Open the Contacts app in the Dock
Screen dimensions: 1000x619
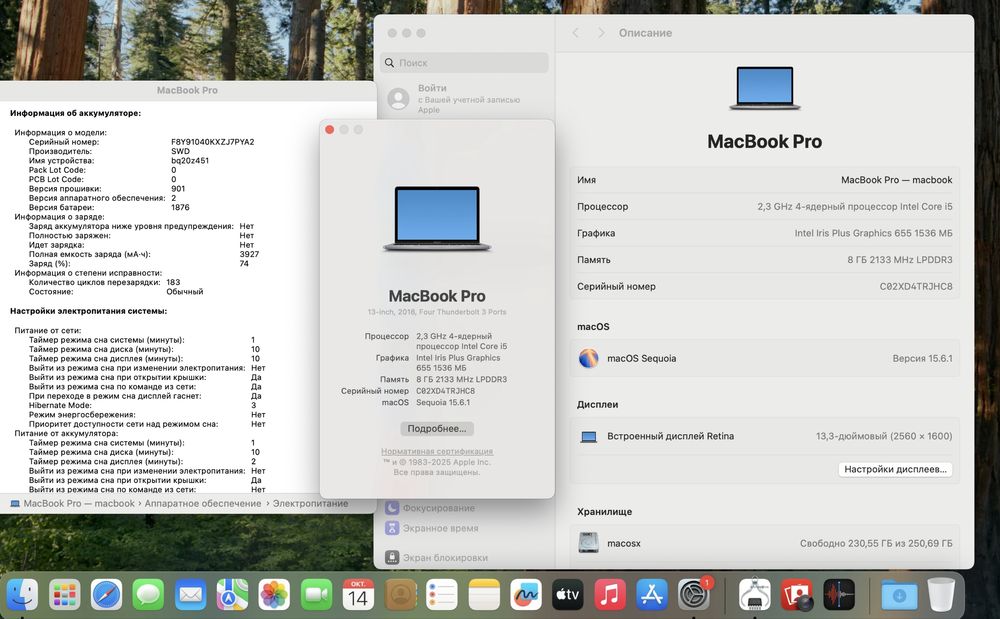tap(401, 595)
